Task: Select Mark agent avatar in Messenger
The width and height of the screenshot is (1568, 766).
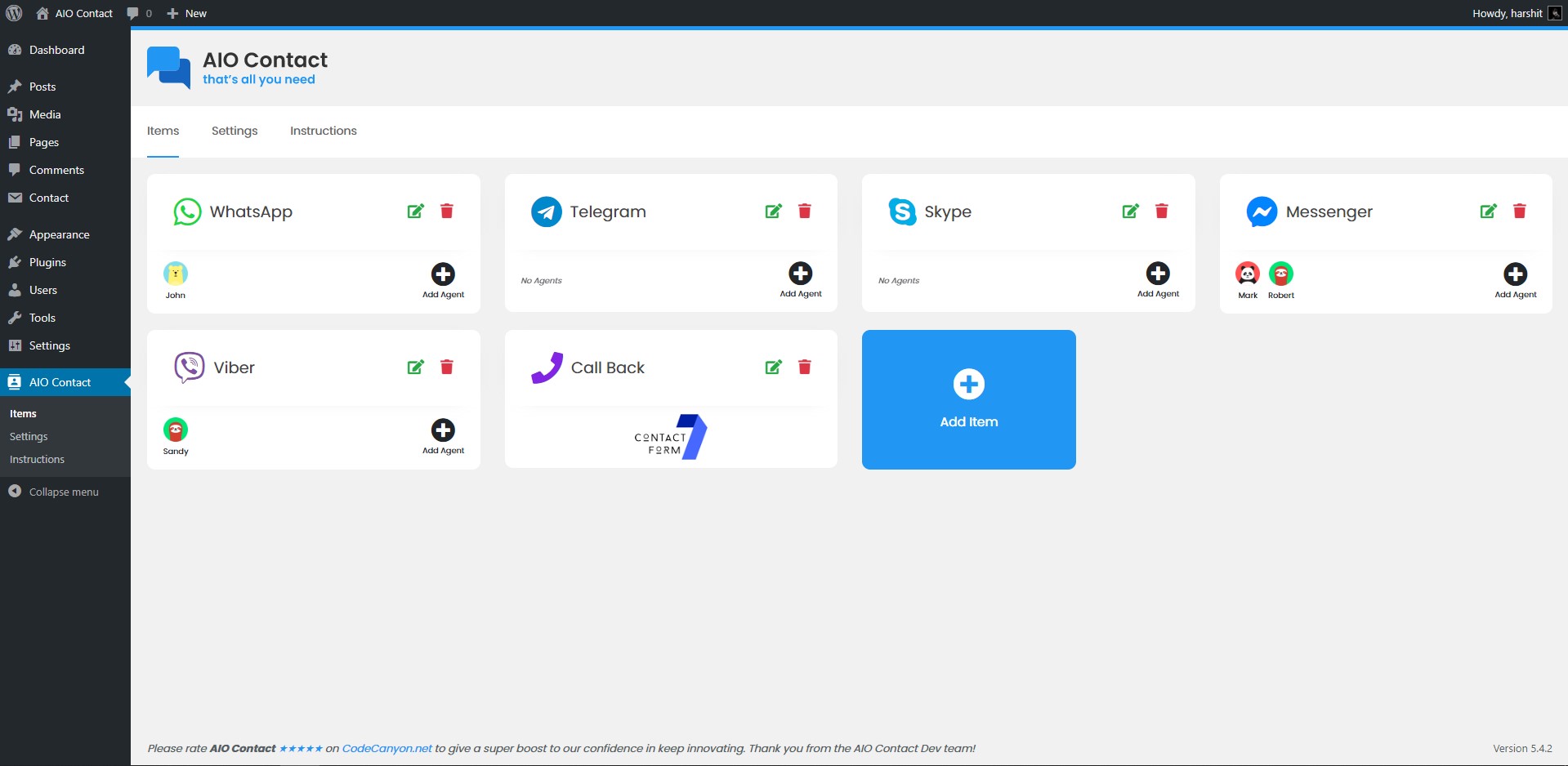Action: 1248,274
